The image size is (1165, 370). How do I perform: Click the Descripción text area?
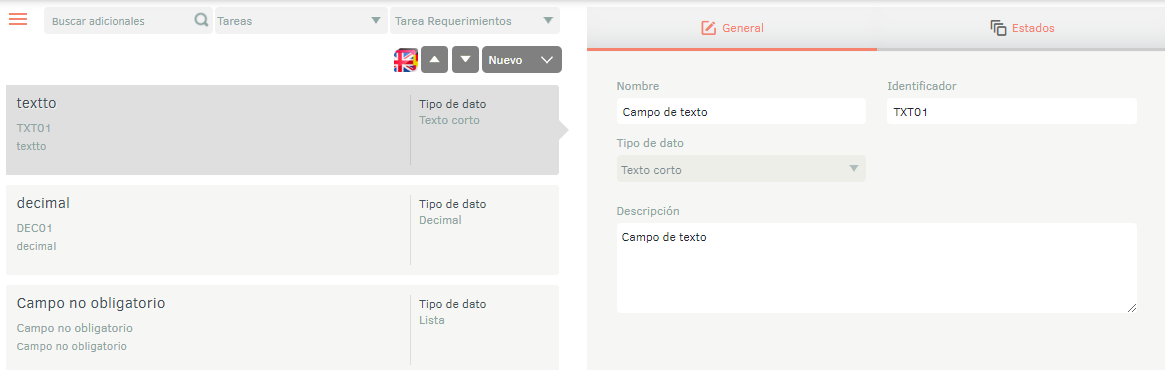tap(877, 267)
